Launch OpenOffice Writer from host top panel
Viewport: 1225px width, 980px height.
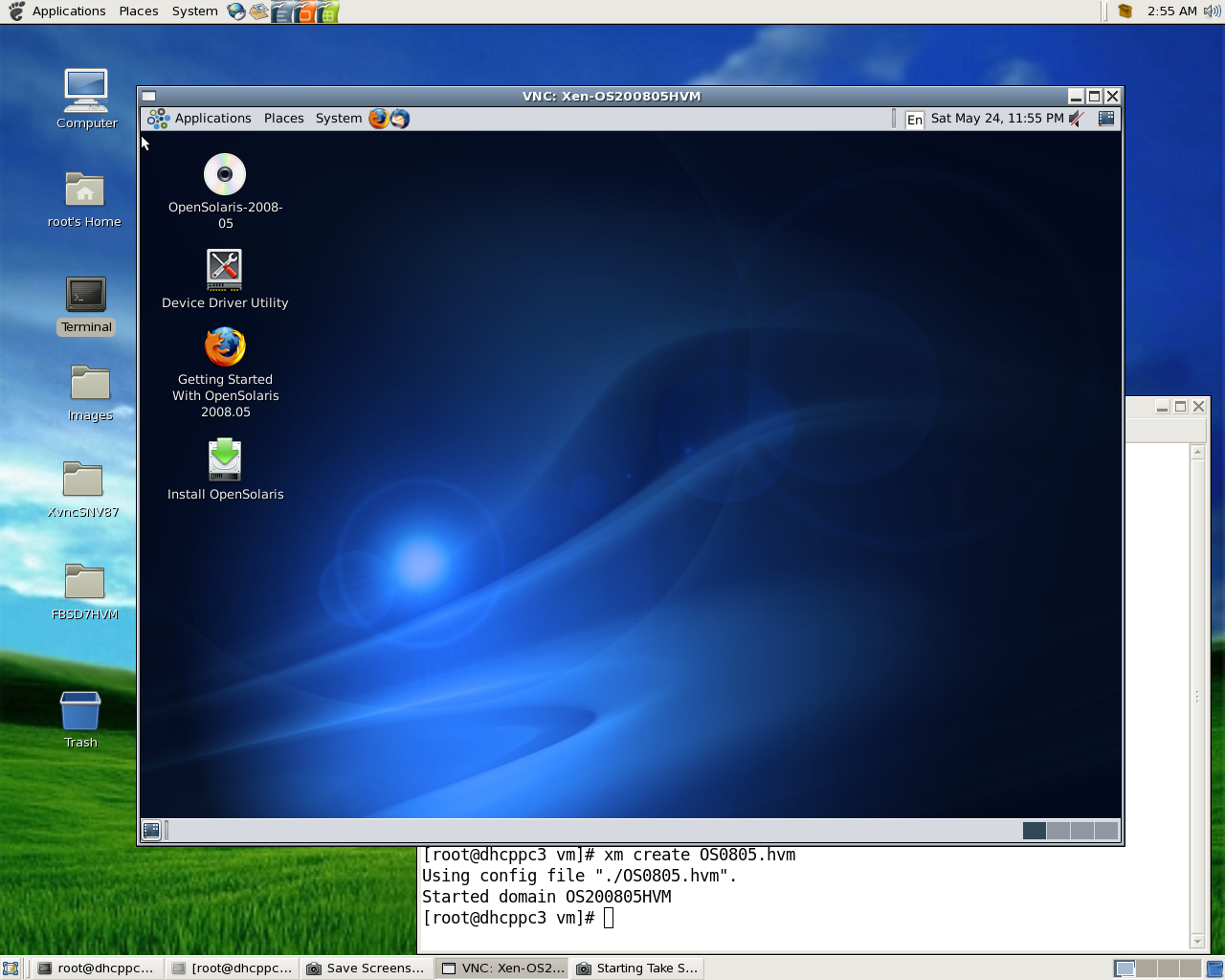281,11
